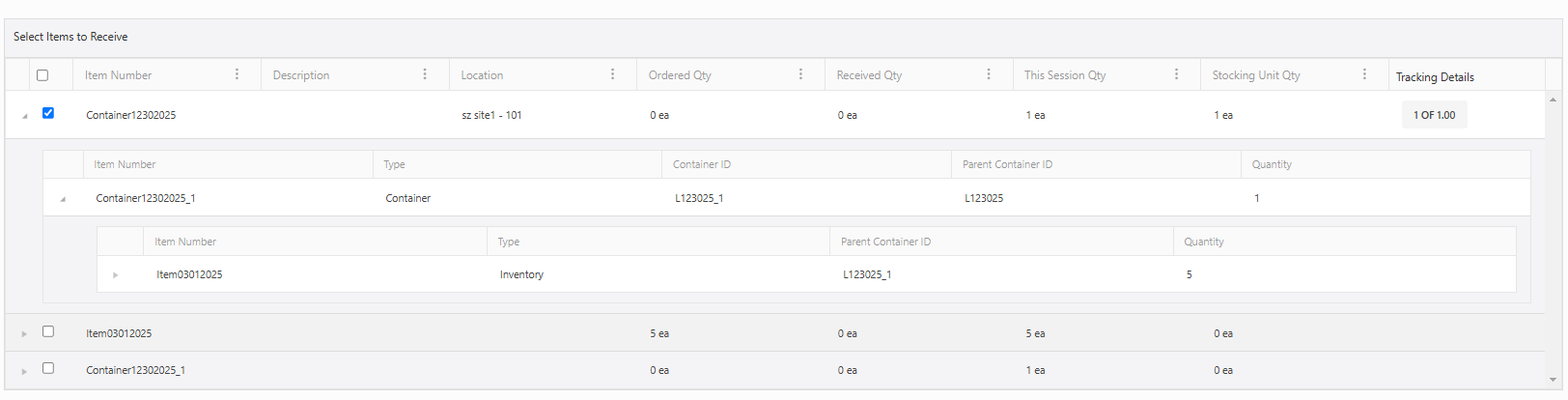Open Description column options menu

[425, 74]
